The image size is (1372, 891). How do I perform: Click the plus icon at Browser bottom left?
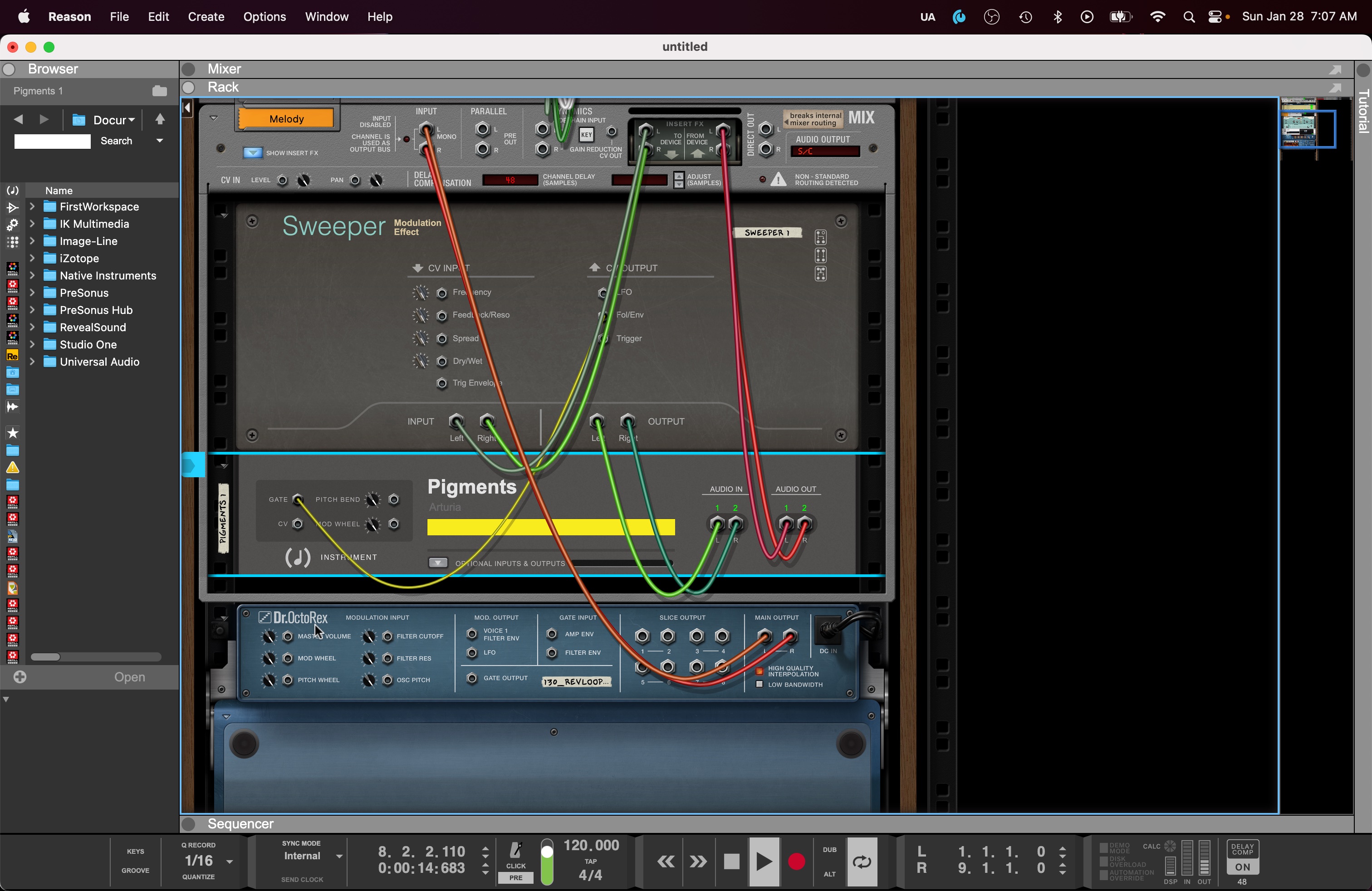click(x=20, y=677)
